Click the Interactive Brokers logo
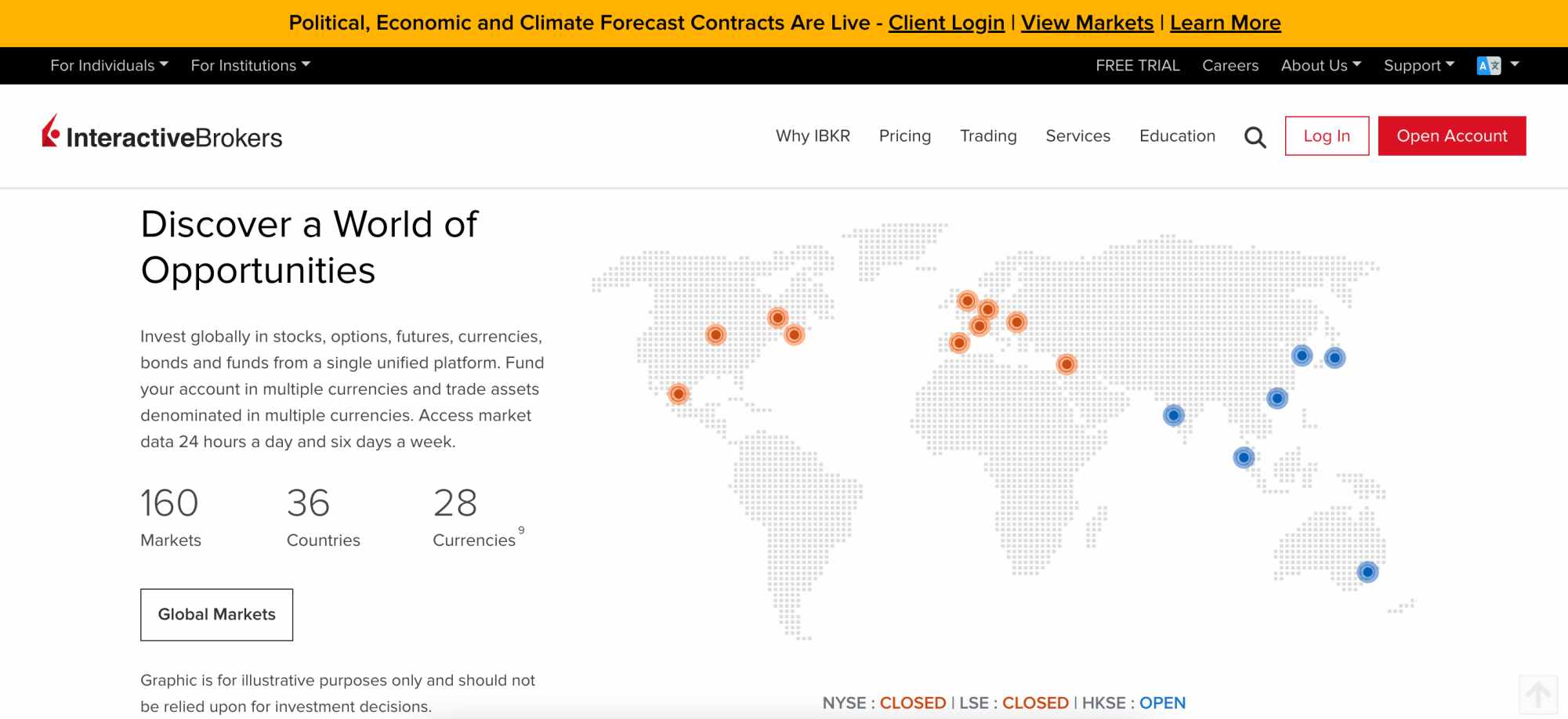The height and width of the screenshot is (719, 1568). (162, 133)
